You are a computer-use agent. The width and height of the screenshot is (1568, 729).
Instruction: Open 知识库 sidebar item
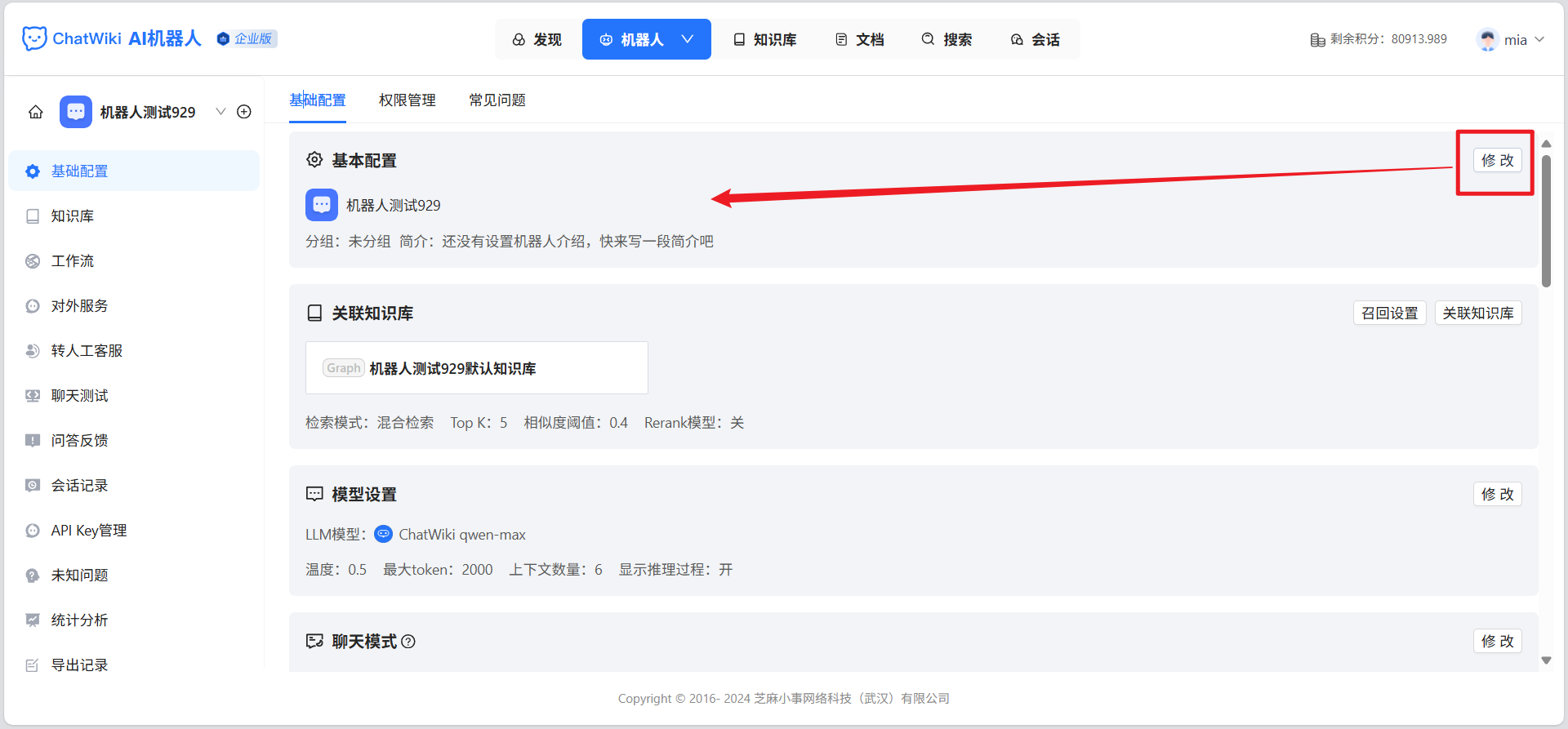[x=134, y=216]
